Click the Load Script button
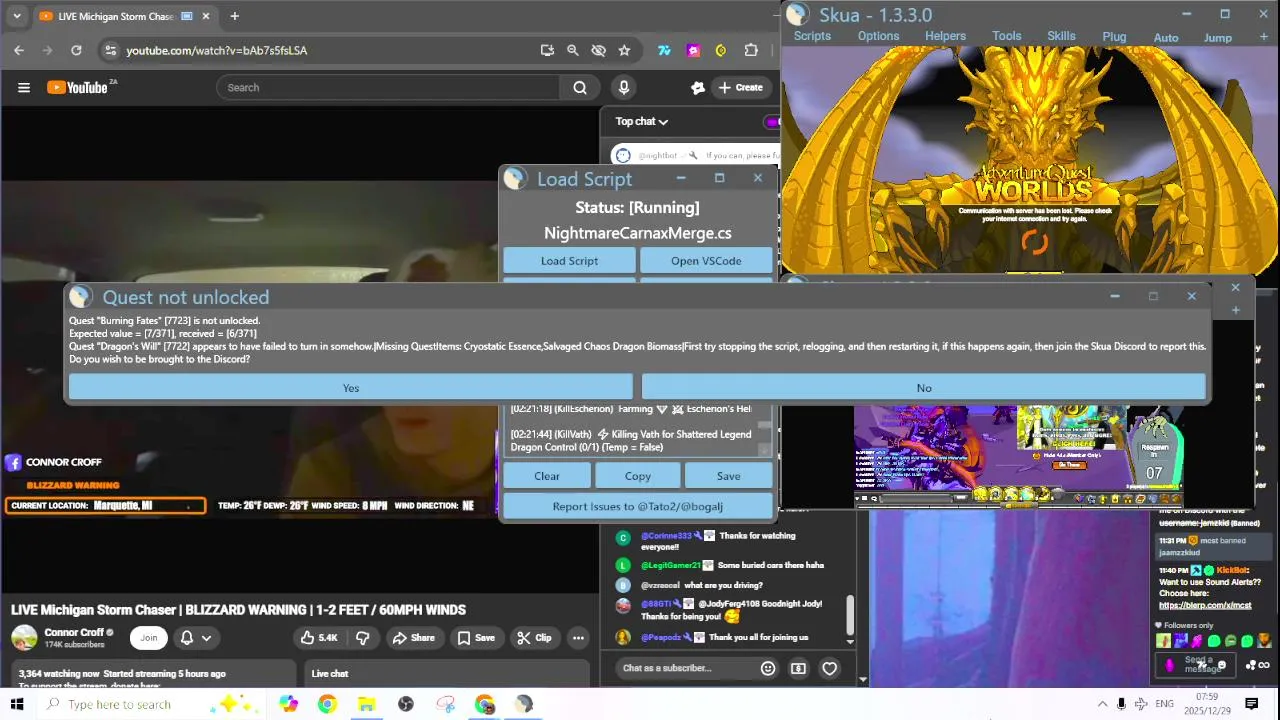This screenshot has height=720, width=1280. point(569,261)
